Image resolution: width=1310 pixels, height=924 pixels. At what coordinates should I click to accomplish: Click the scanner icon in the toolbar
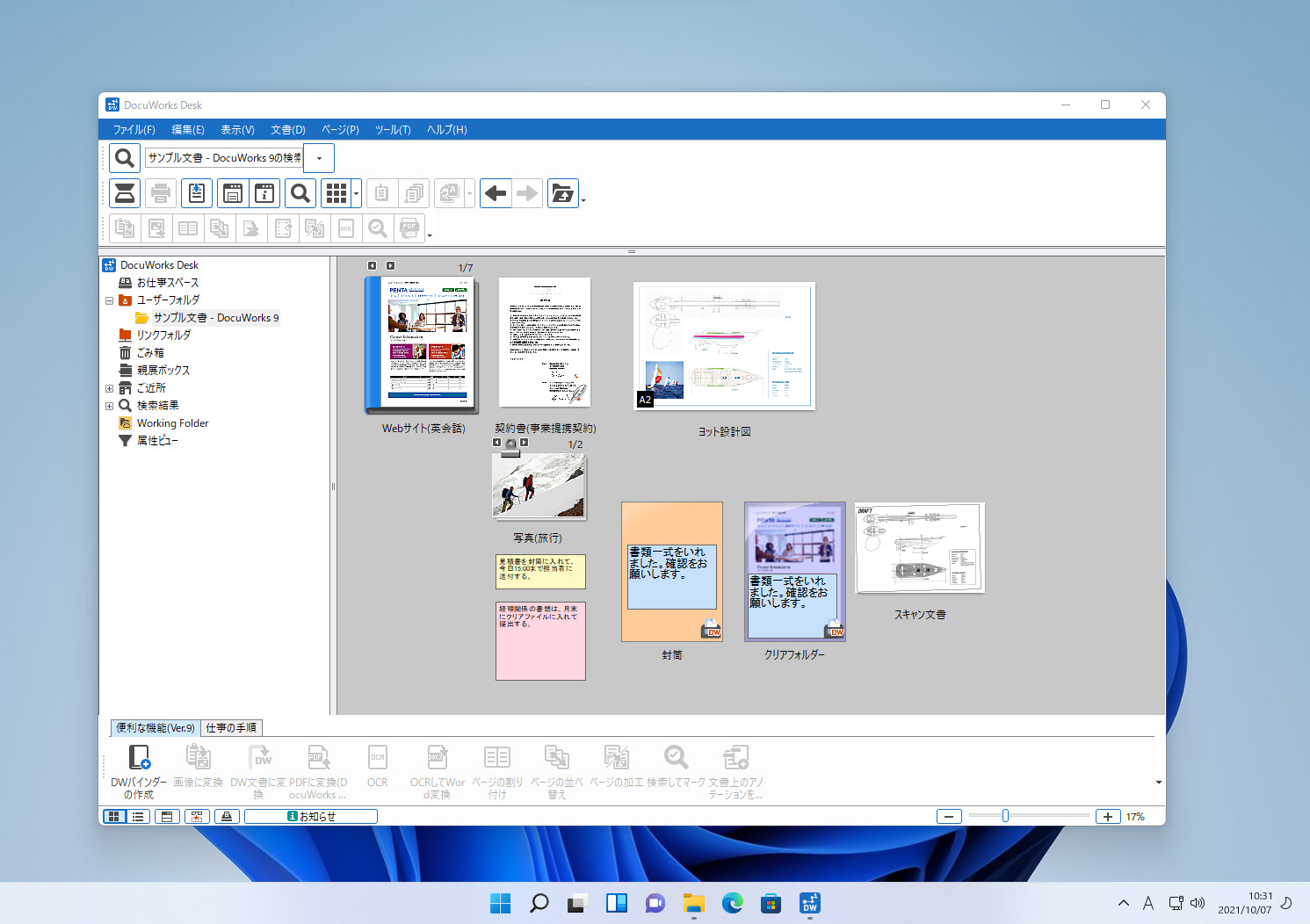point(125,193)
